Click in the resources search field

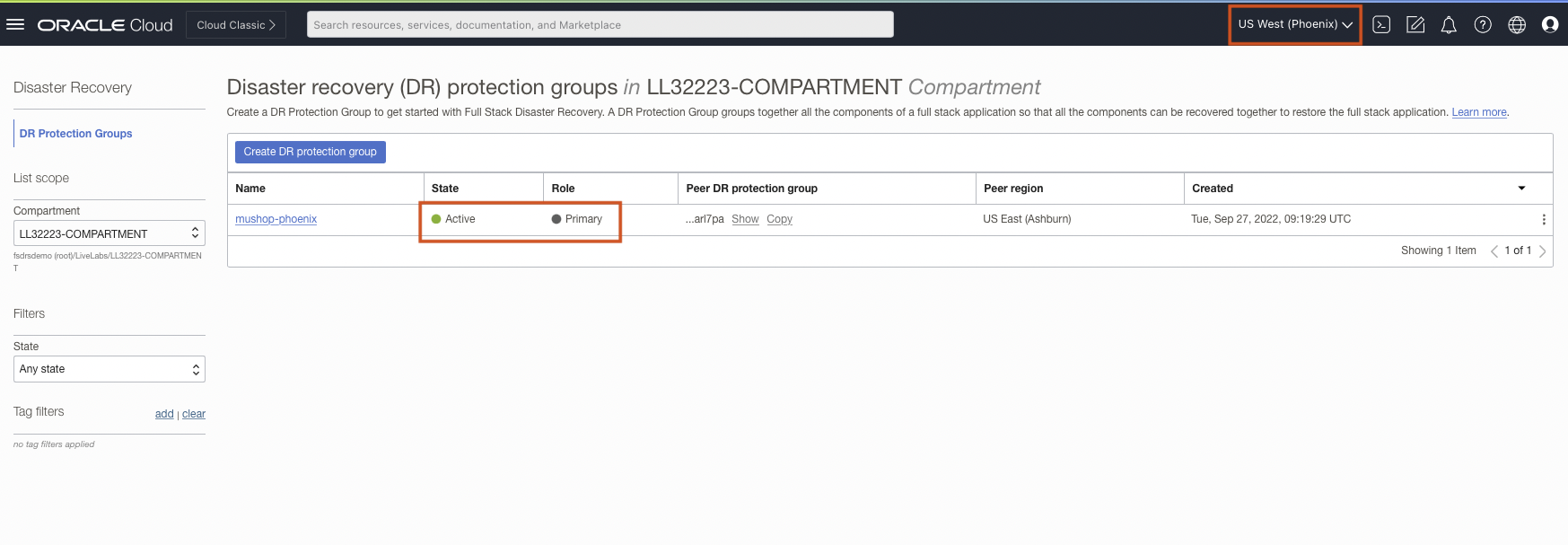(x=600, y=25)
